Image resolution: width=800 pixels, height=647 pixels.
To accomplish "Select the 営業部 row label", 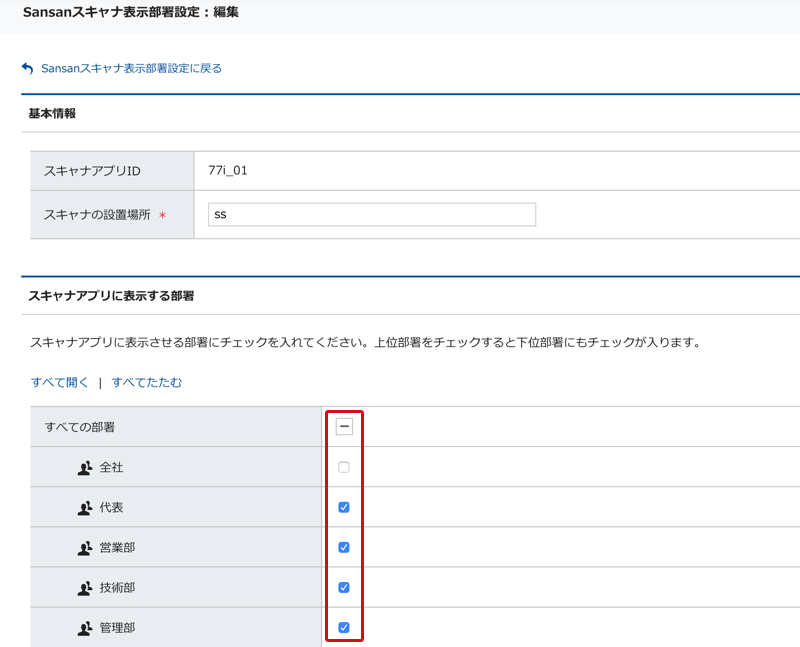I will 117,548.
